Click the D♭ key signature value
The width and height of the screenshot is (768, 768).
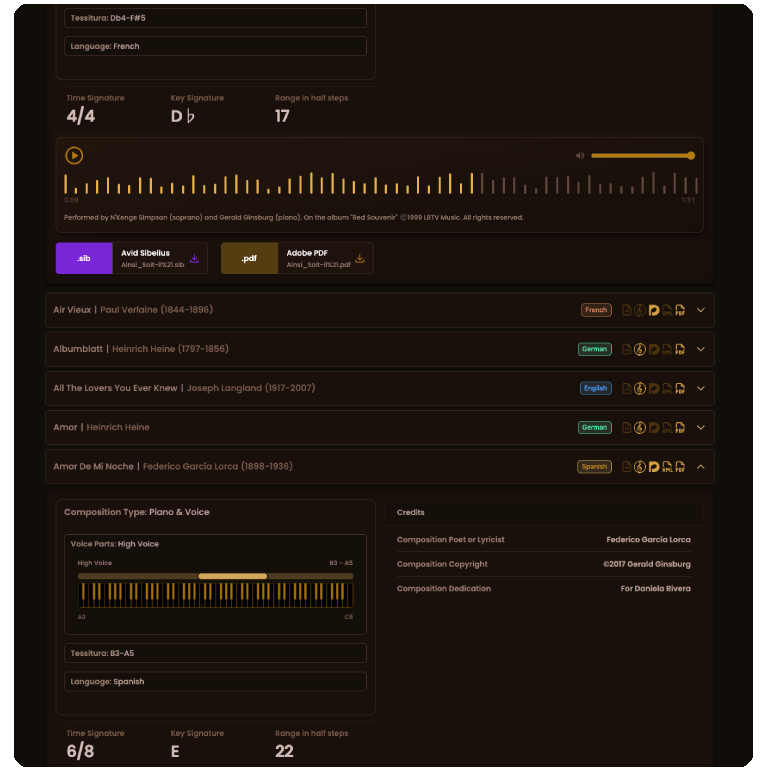(182, 117)
